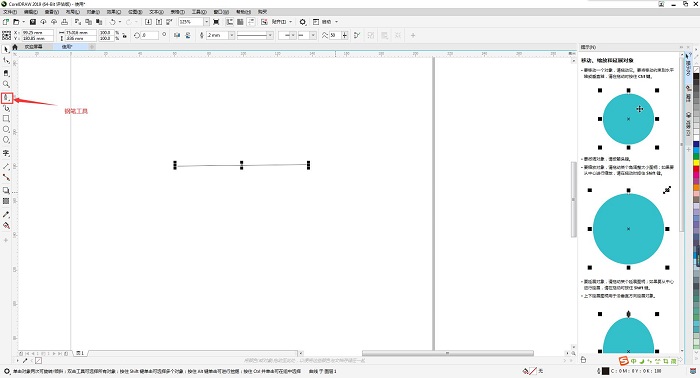Select the Interactive Fill tool

pos(6,226)
